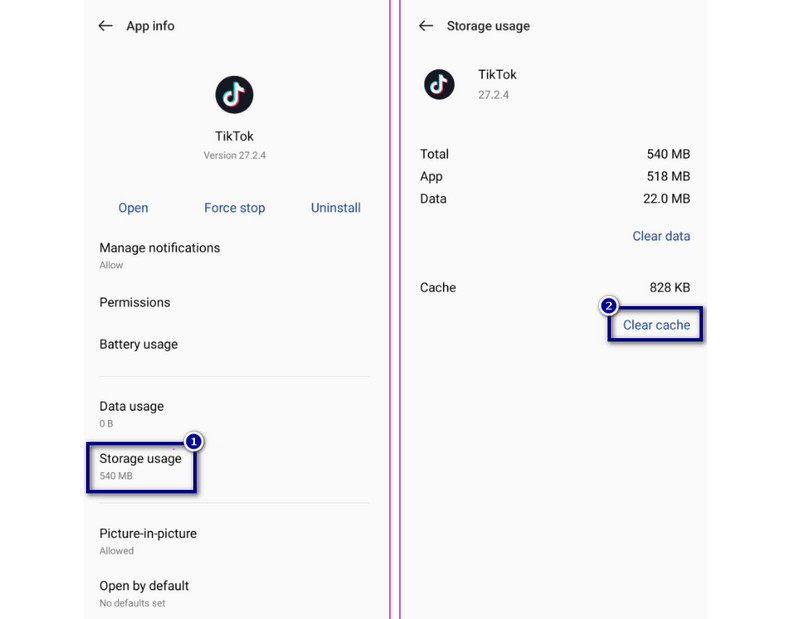Open Manage notifications settings
Image resolution: width=800 pixels, height=619 pixels.
tap(159, 254)
